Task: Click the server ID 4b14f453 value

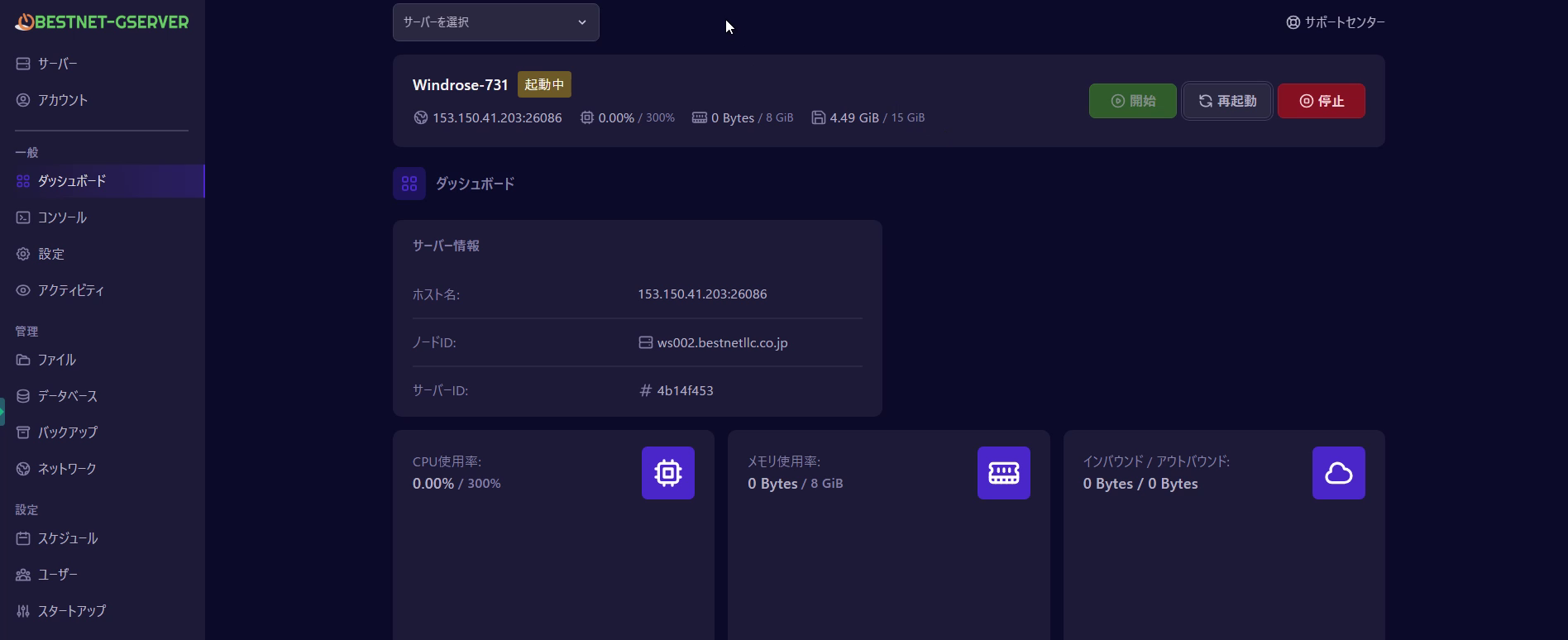Action: (x=685, y=390)
